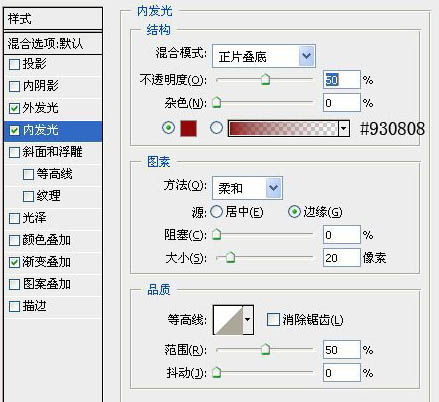Tick the 消除锯齿 anti-alias checkbox
Viewport: 439px width, 402px height.
pyautogui.click(x=273, y=319)
